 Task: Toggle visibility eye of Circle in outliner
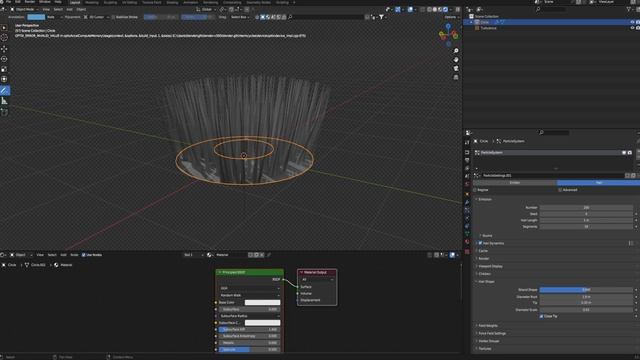pyautogui.click(x=632, y=22)
